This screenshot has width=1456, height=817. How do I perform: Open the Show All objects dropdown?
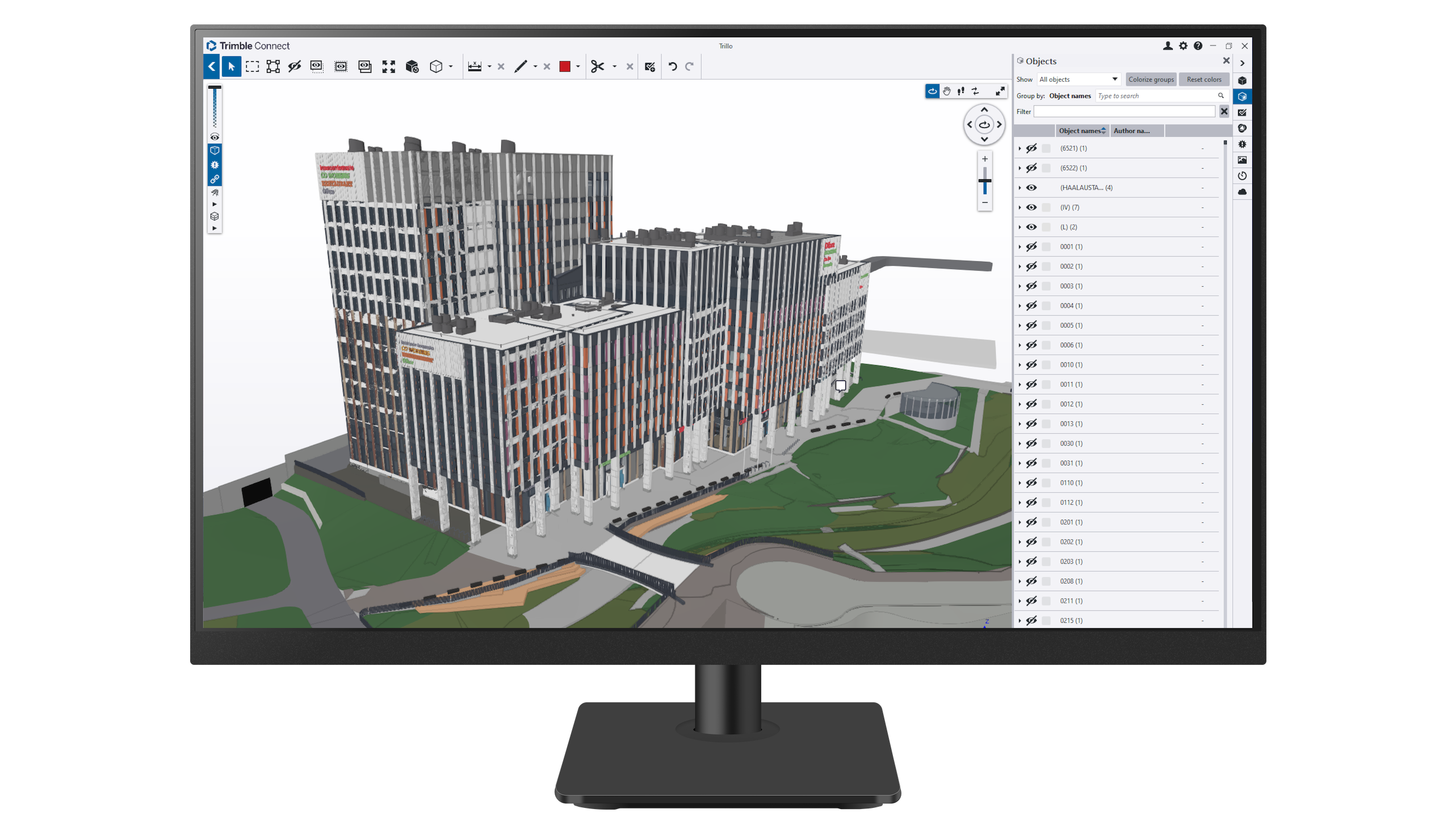pyautogui.click(x=1078, y=79)
